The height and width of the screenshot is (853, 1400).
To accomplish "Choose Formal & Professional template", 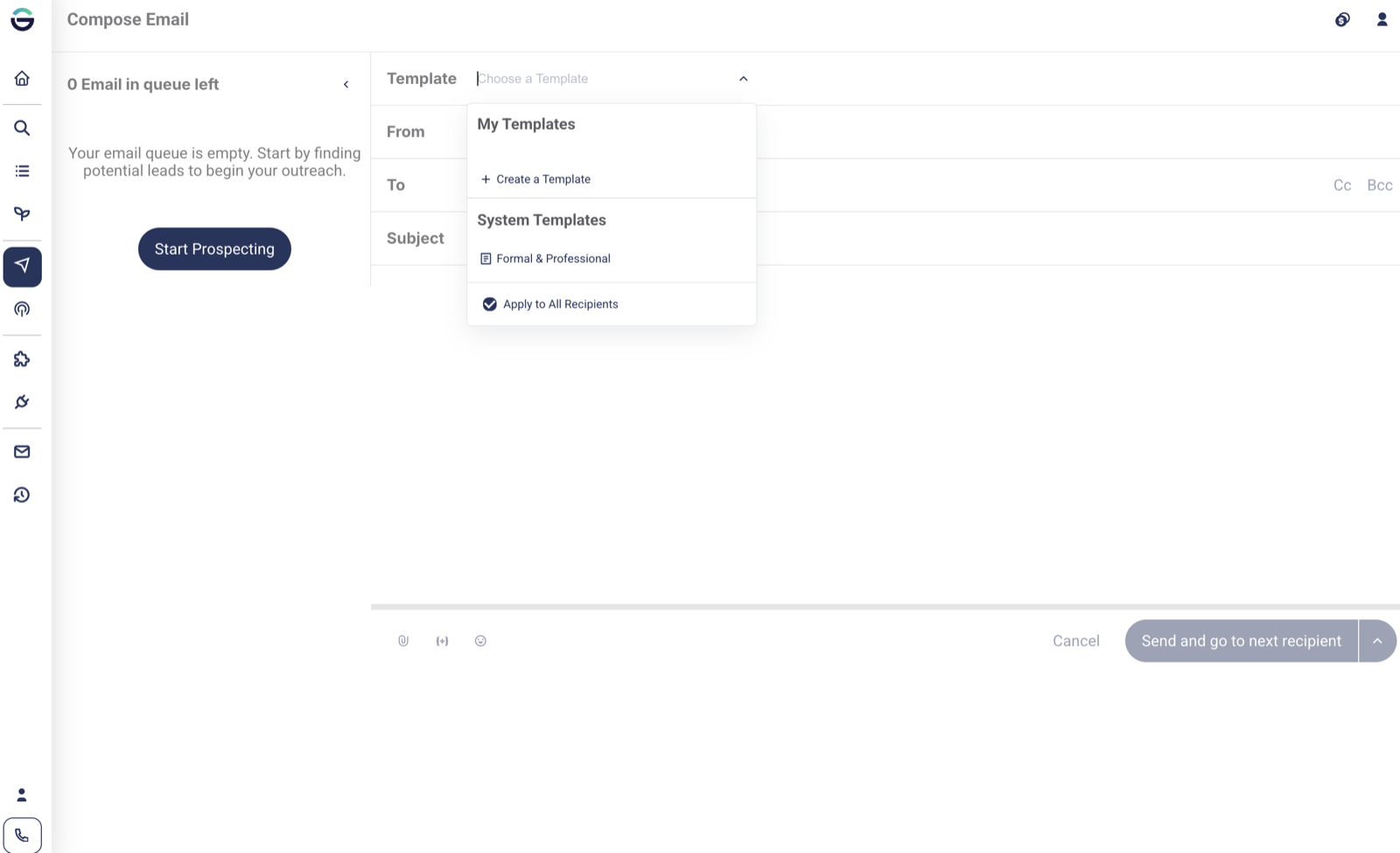I will click(x=546, y=259).
